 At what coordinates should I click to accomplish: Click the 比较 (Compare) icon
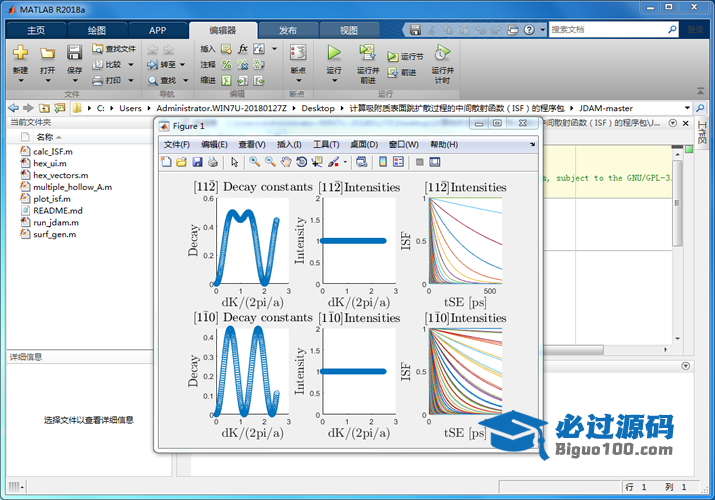click(x=98, y=65)
